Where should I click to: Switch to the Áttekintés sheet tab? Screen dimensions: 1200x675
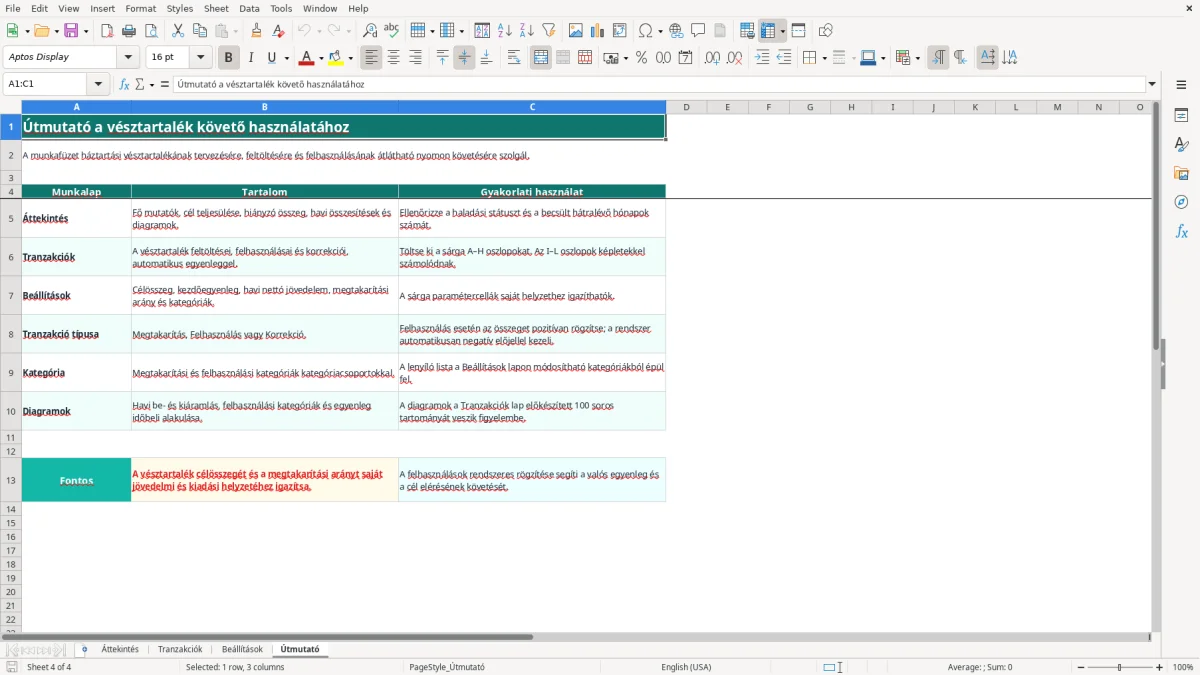120,650
